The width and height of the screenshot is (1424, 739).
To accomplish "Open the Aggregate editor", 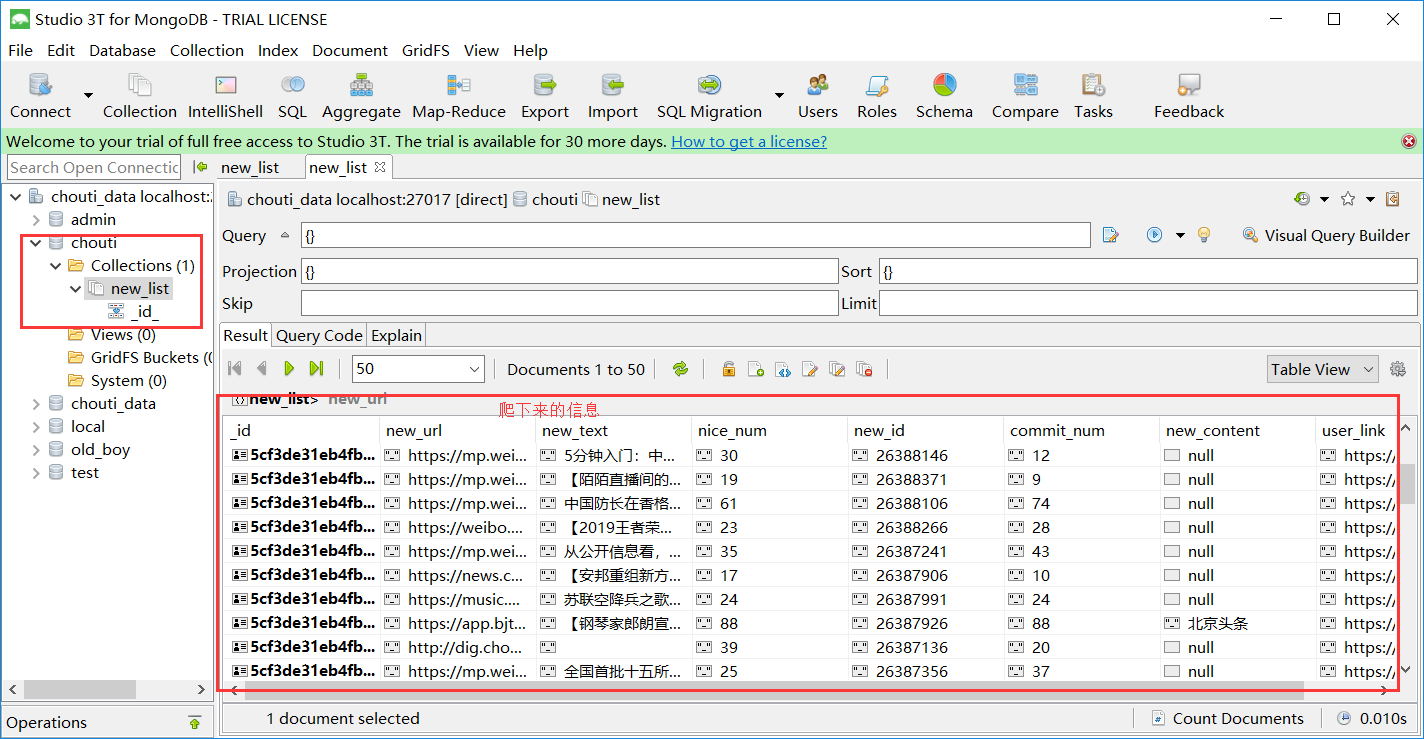I will pyautogui.click(x=361, y=96).
